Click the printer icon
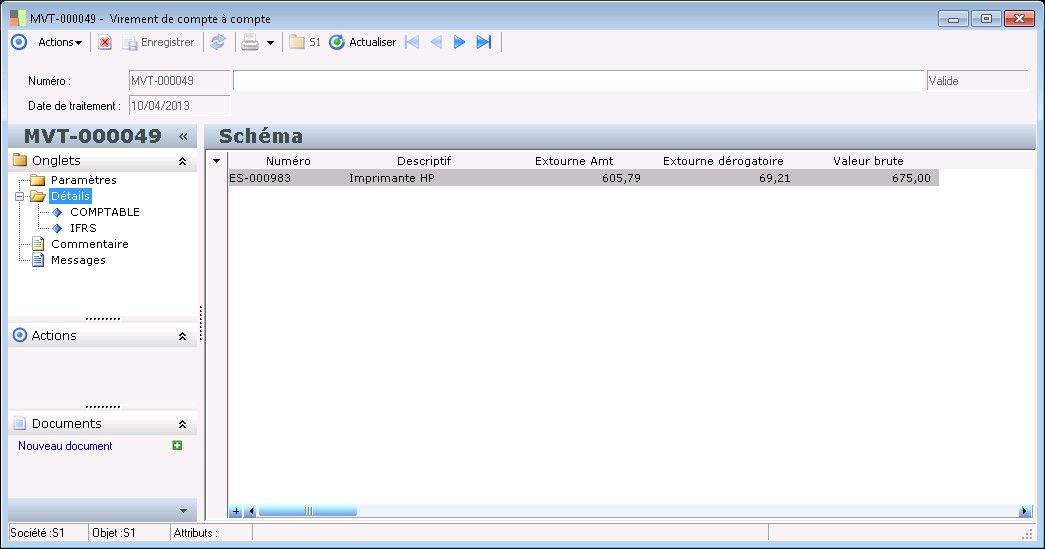This screenshot has width=1045, height=549. point(250,42)
